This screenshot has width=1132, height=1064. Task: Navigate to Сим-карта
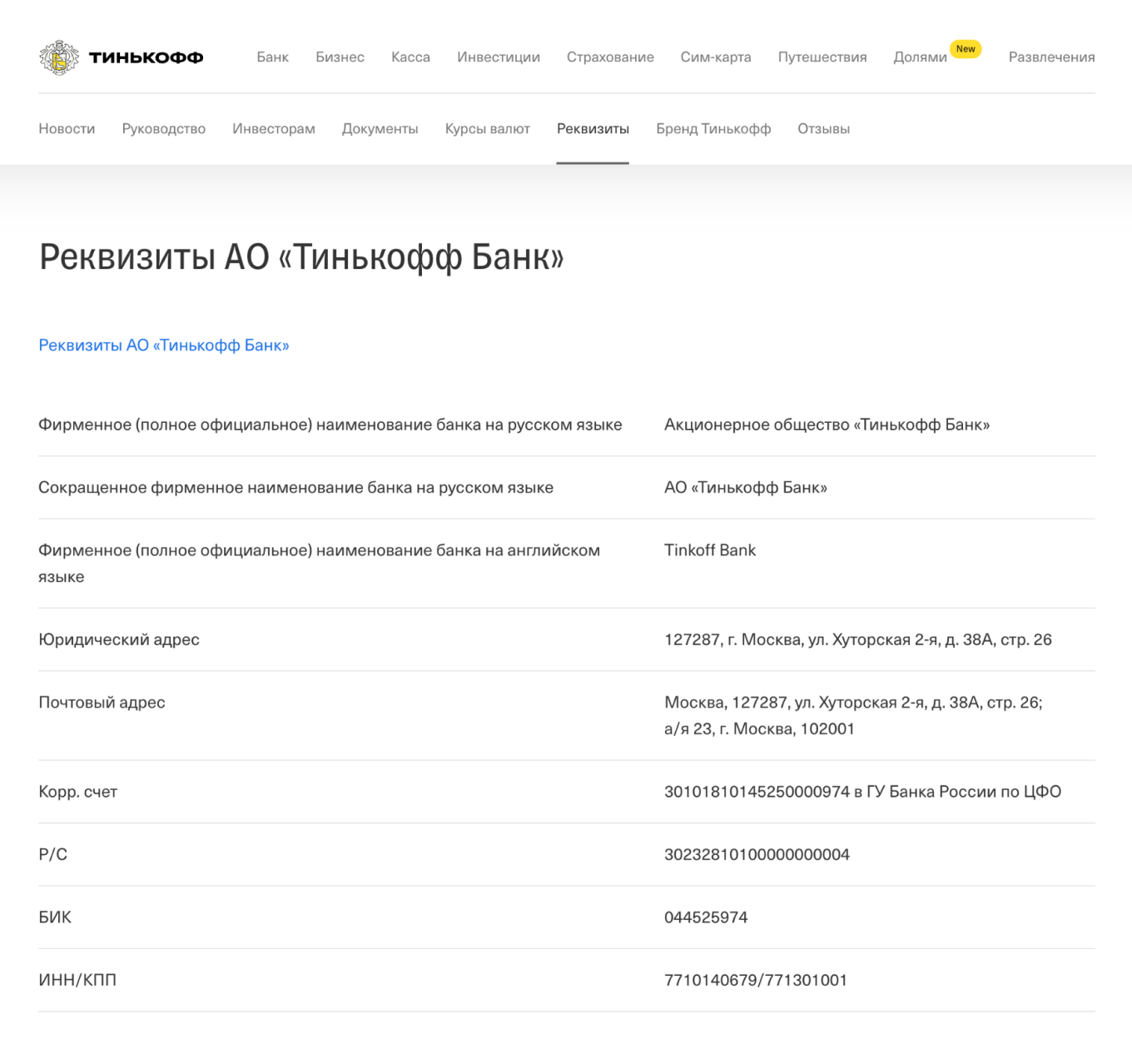716,57
